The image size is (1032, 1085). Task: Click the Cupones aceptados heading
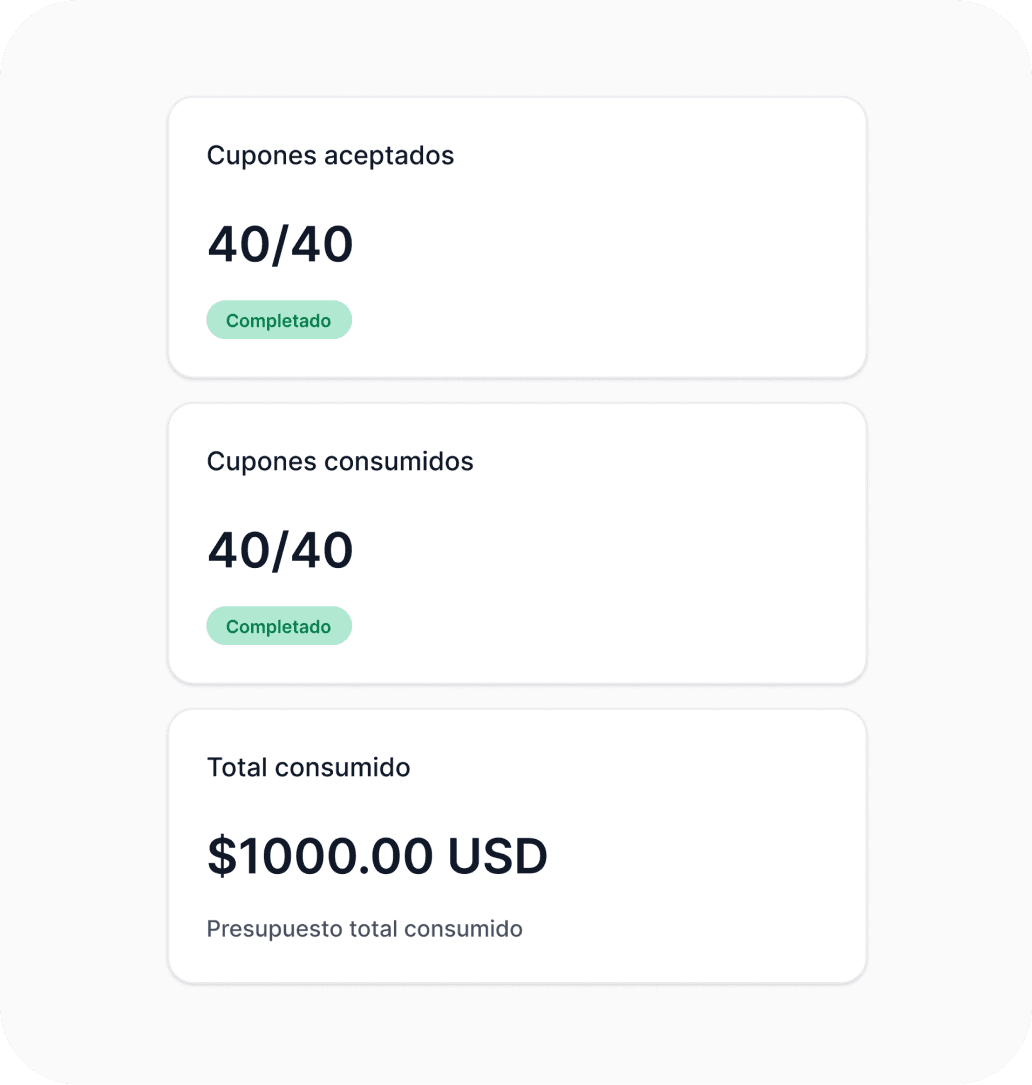tap(330, 156)
